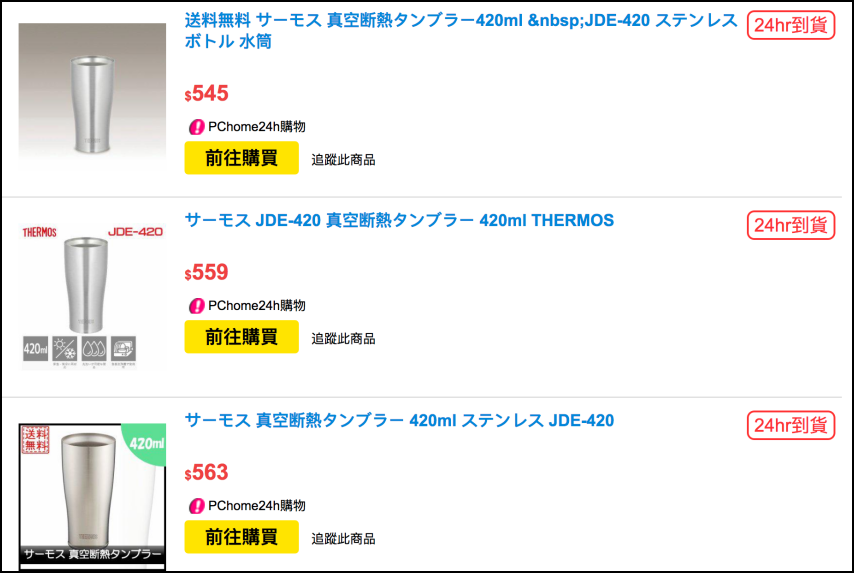The image size is (854, 573).
Task: Click the PChome24h icon under the $559 price
Action: click(197, 306)
